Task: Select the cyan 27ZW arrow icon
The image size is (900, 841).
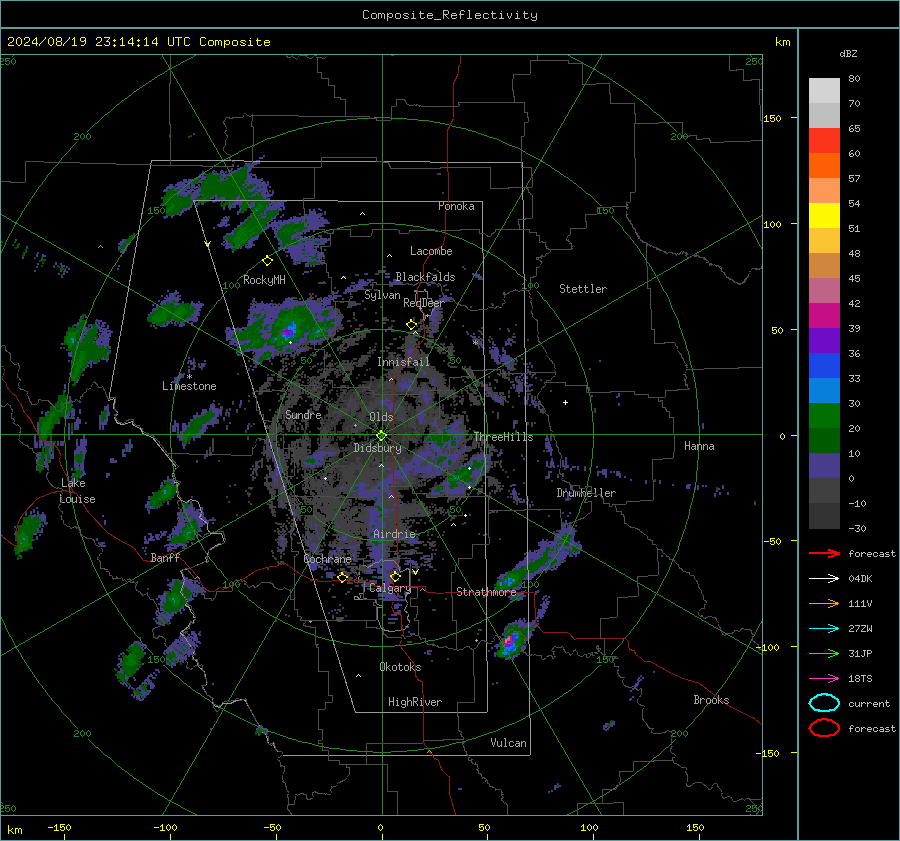Action: pyautogui.click(x=824, y=629)
